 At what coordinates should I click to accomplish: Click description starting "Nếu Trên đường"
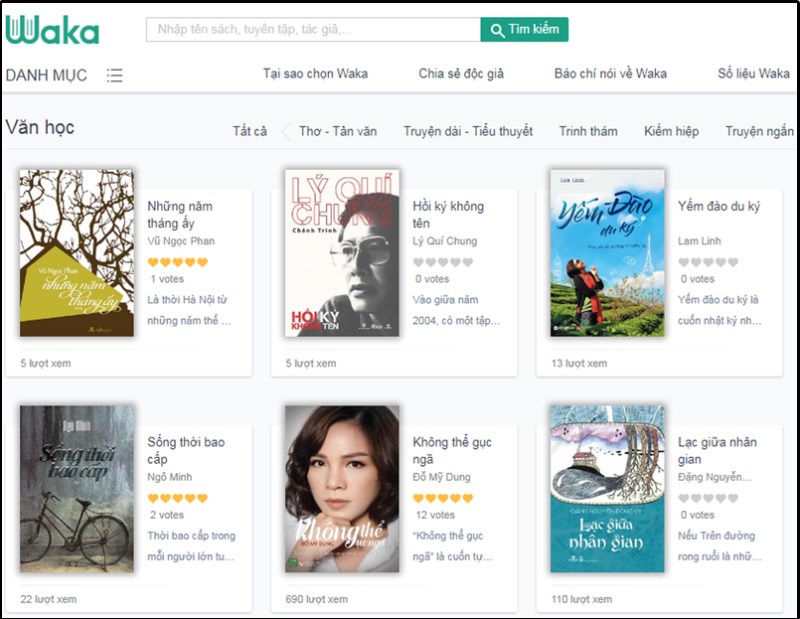pos(719,546)
